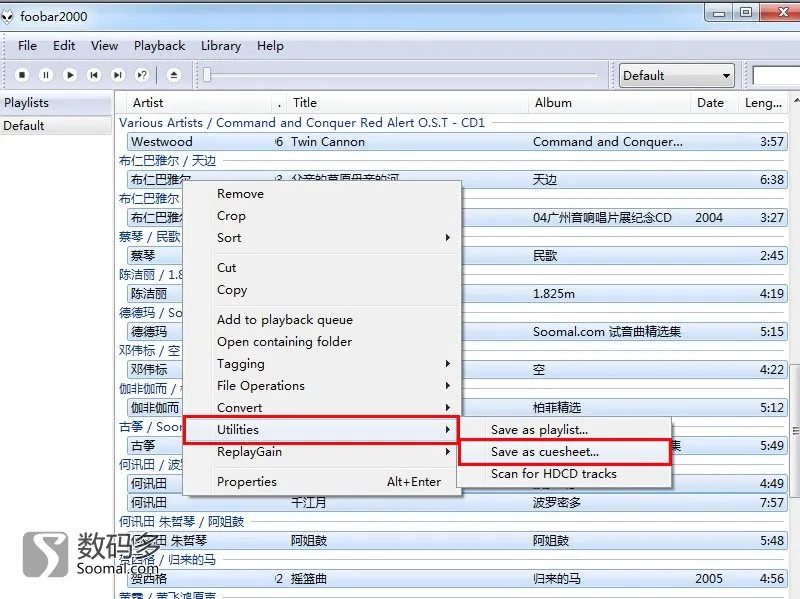This screenshot has height=599, width=800.
Task: Click the Stop playback button
Action: click(x=21, y=75)
